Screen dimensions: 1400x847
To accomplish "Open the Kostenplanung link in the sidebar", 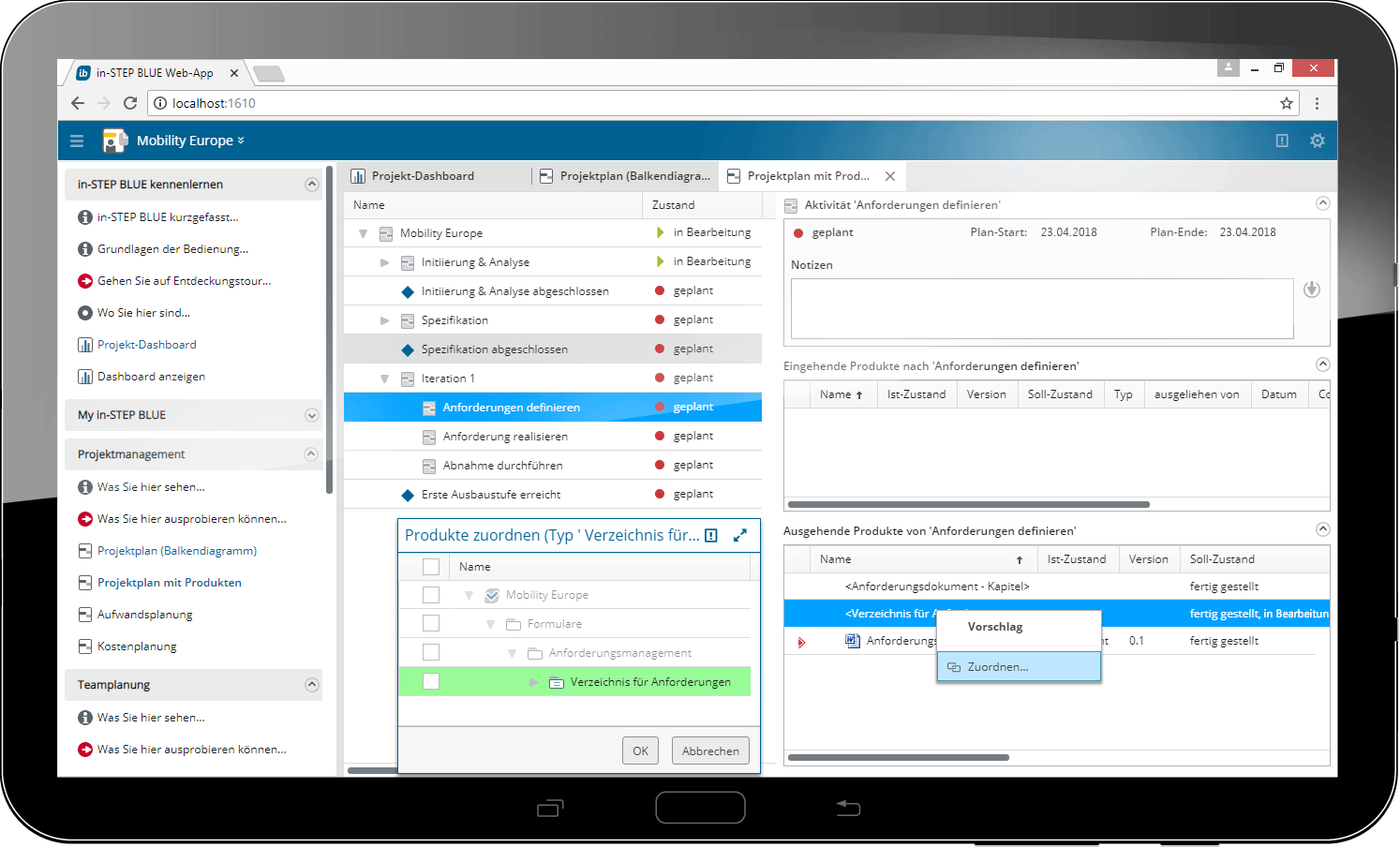I will point(137,646).
